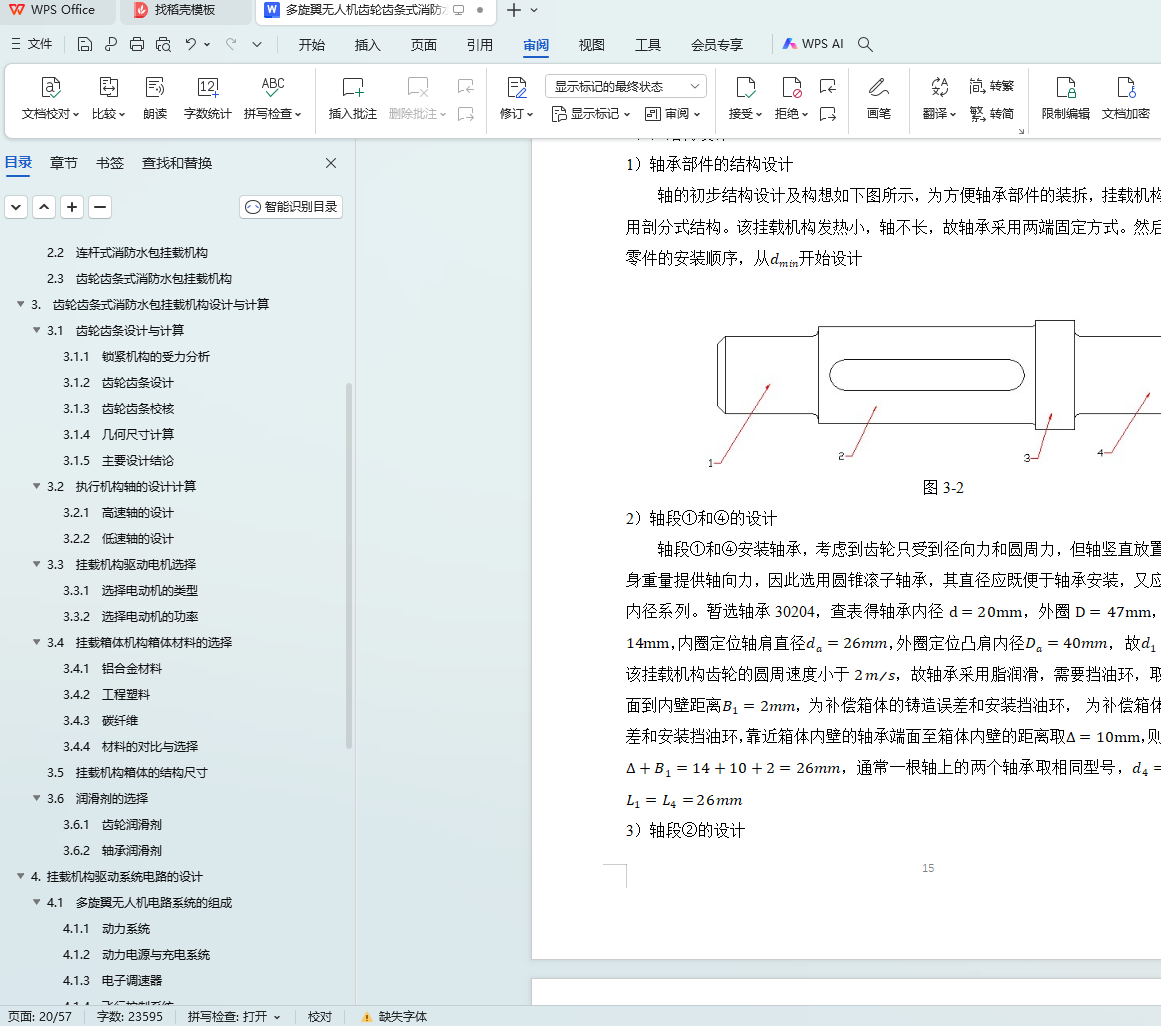
Task: Open the 引用 ribbon tab
Action: [x=480, y=45]
